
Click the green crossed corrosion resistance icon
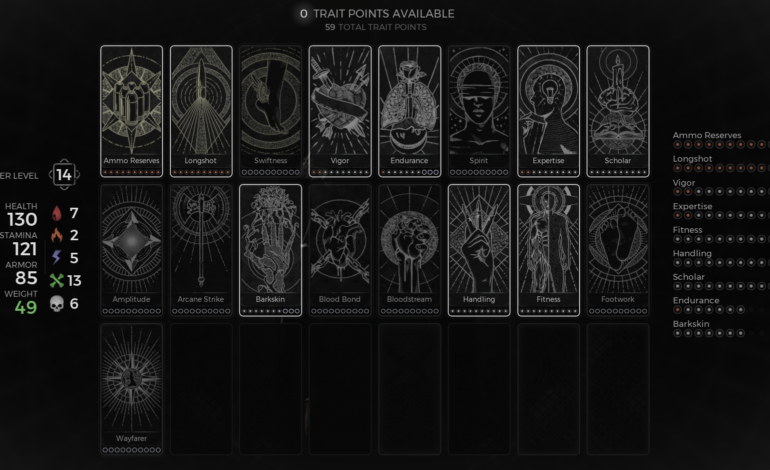57,280
